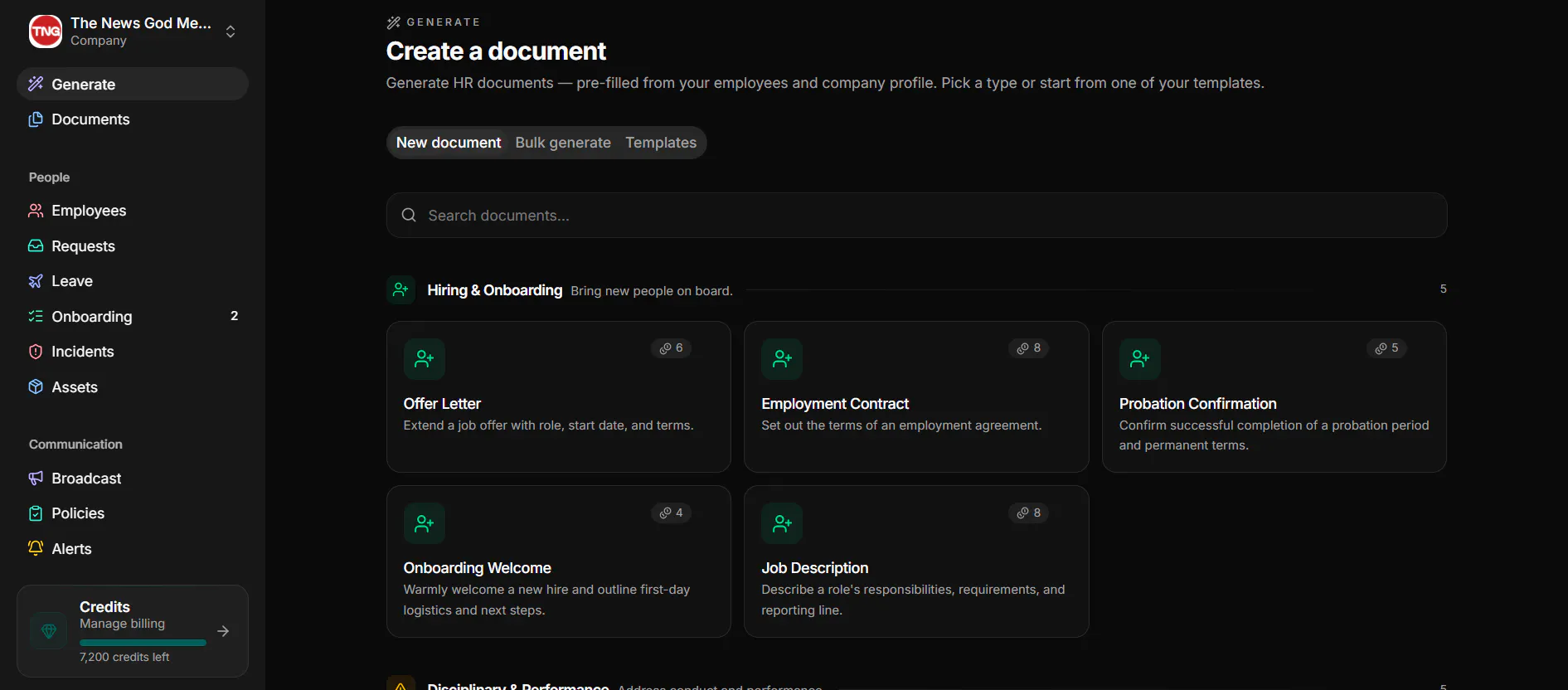Select the Job Description card title

click(814, 568)
